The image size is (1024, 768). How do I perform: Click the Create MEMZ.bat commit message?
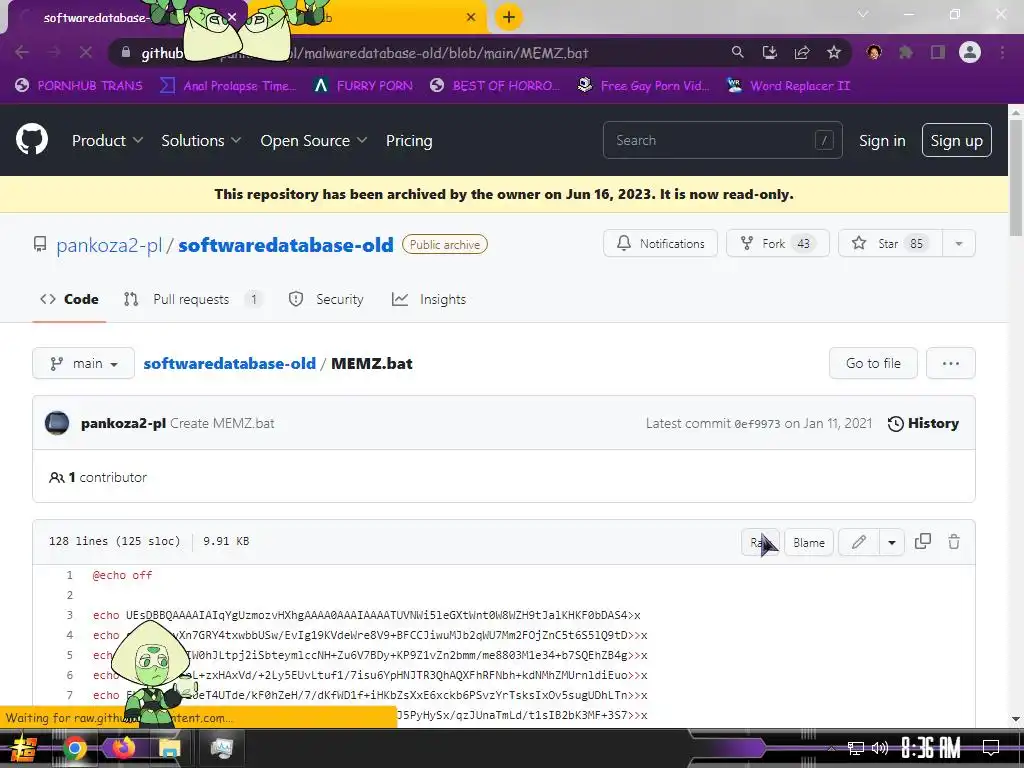[222, 423]
